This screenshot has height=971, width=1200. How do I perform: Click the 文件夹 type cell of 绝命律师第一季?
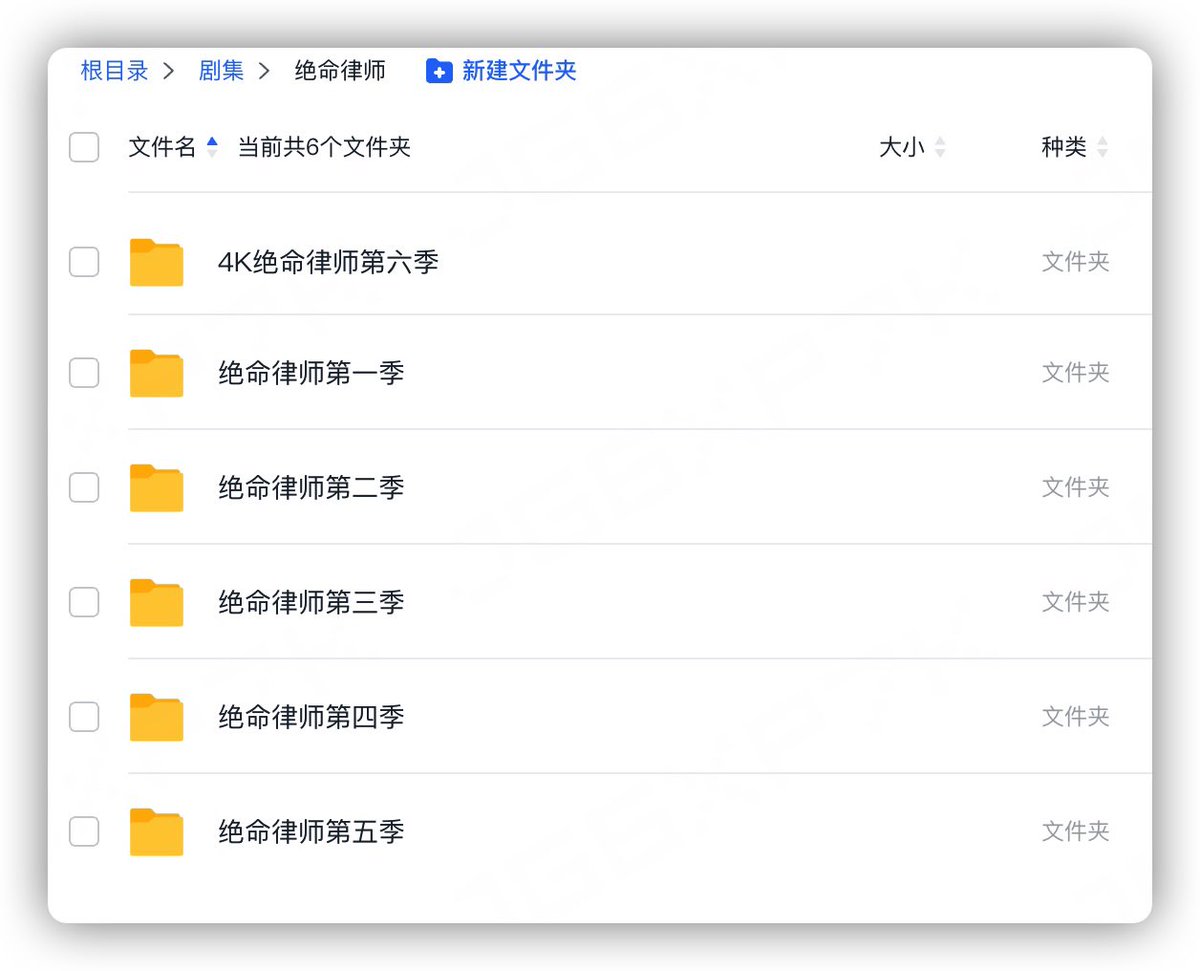pos(1076,373)
